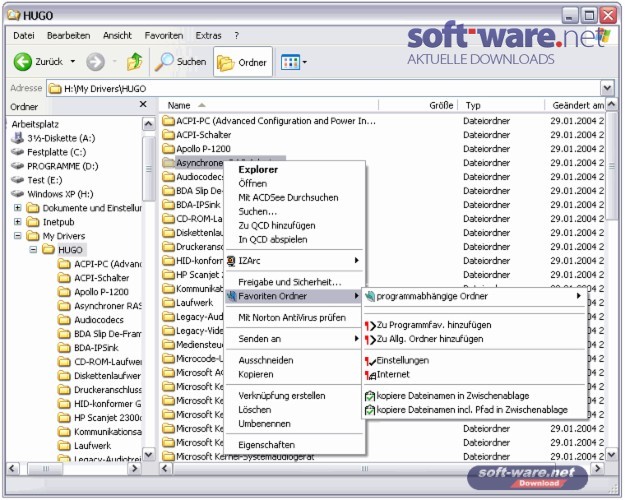Select 3½-Diskette (A:) drive icon
The height and width of the screenshot is (500, 625).
point(18,138)
